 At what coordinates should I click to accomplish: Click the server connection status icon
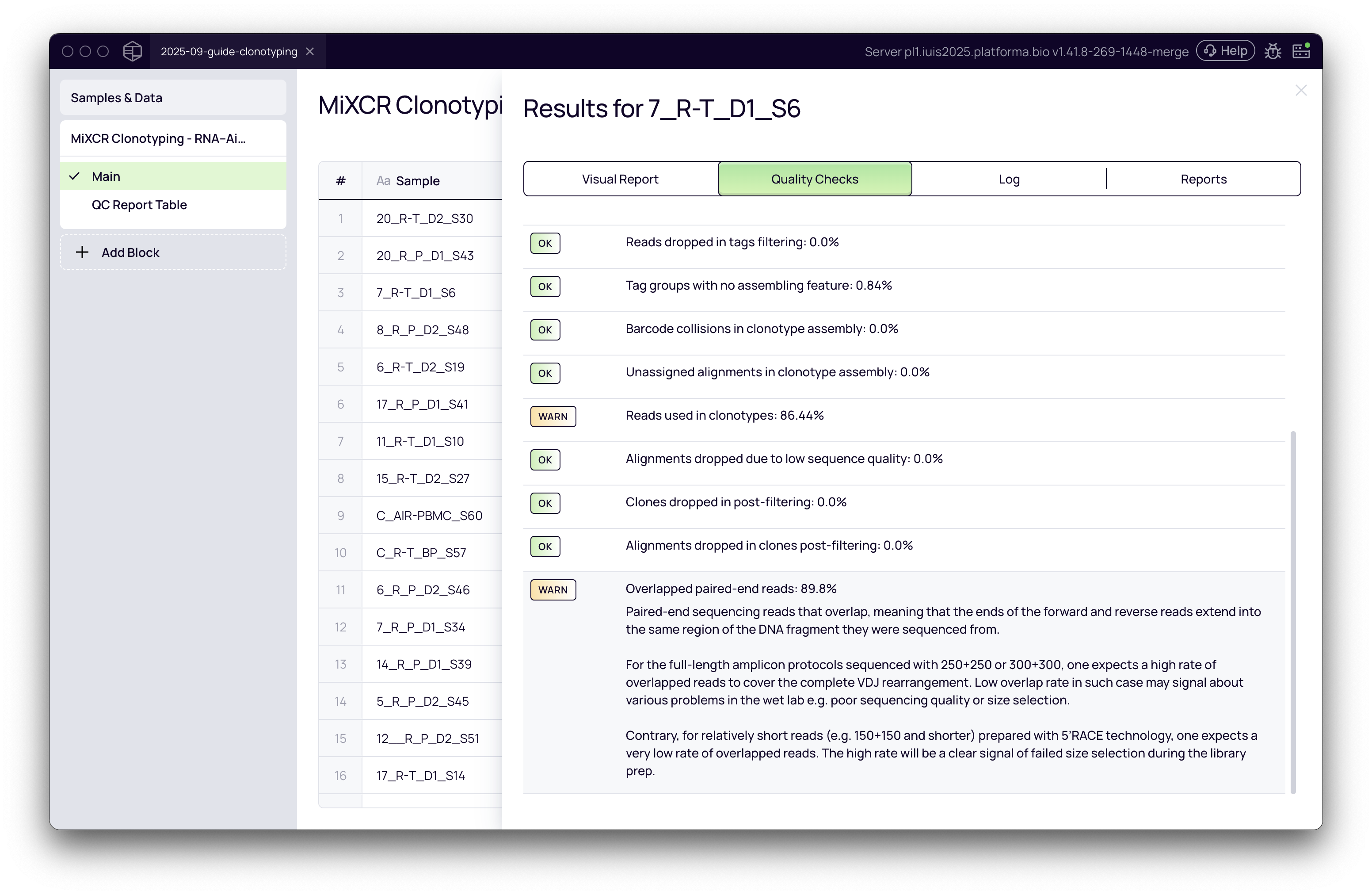coord(1301,51)
